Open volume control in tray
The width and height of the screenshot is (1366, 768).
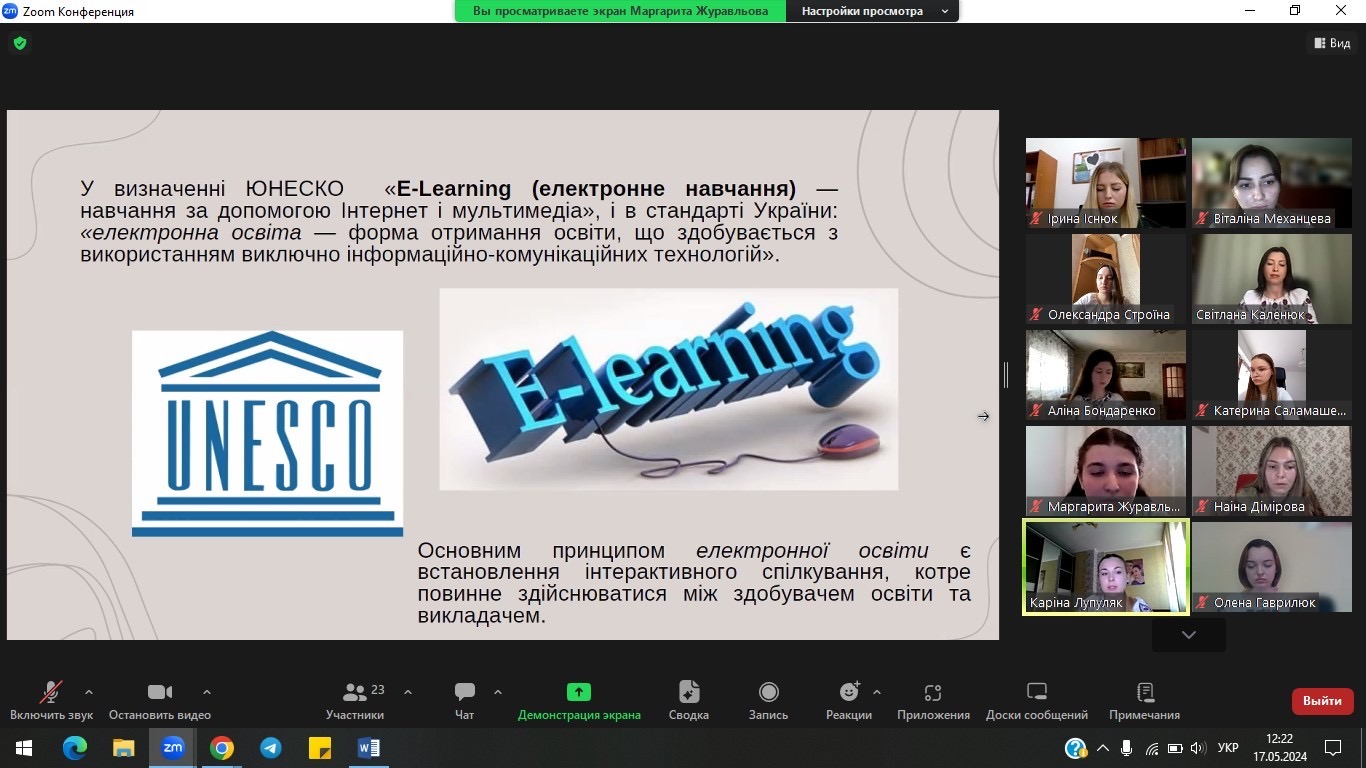click(x=1198, y=748)
